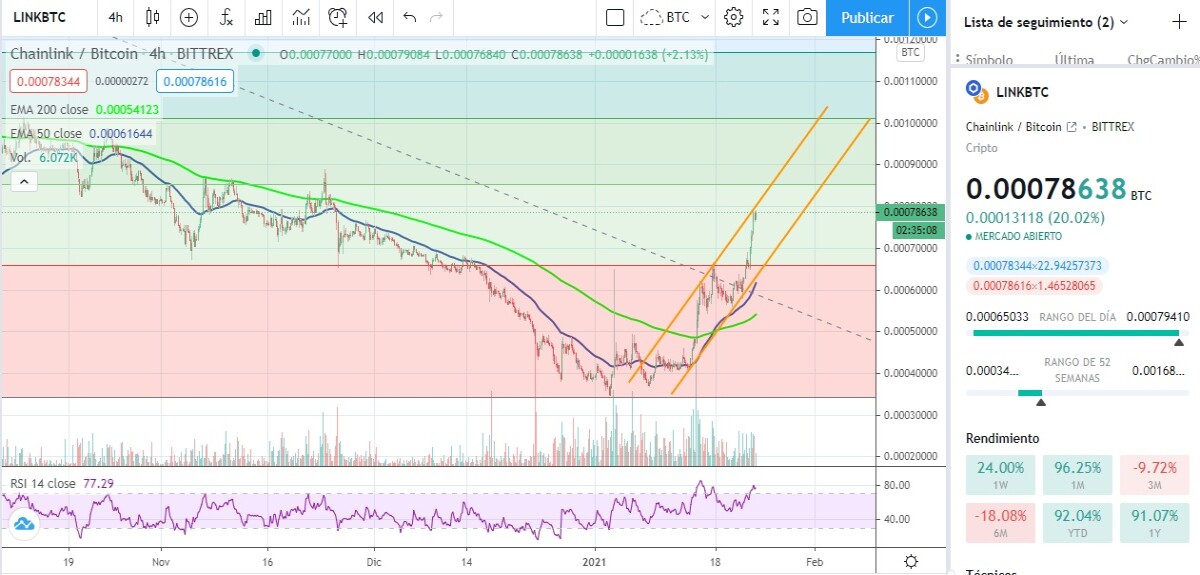
Task: Click the 1M 96.25% performance tile
Action: (1077, 475)
